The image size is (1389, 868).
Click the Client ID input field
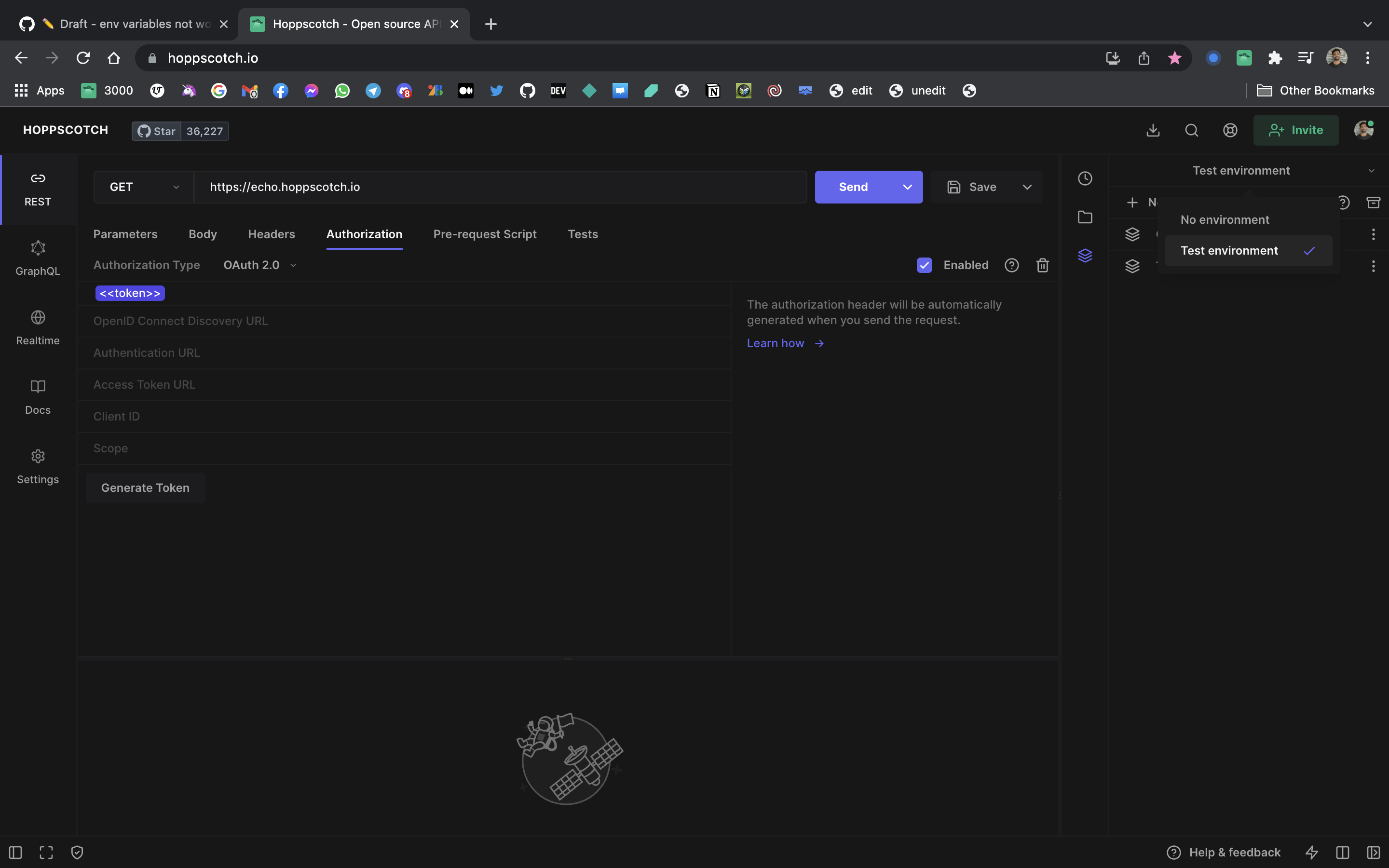402,417
